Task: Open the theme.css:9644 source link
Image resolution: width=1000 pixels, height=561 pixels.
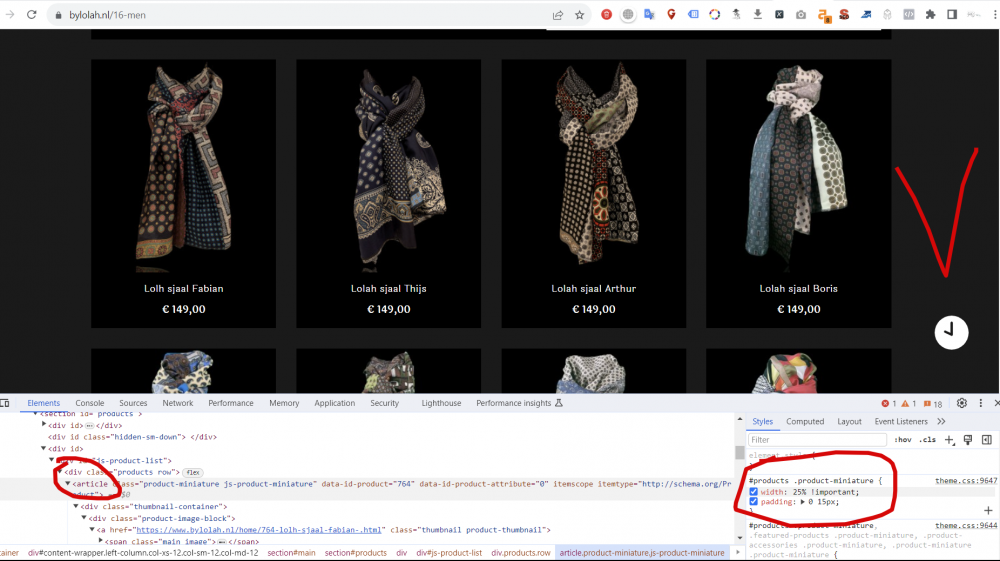Action: (x=966, y=525)
